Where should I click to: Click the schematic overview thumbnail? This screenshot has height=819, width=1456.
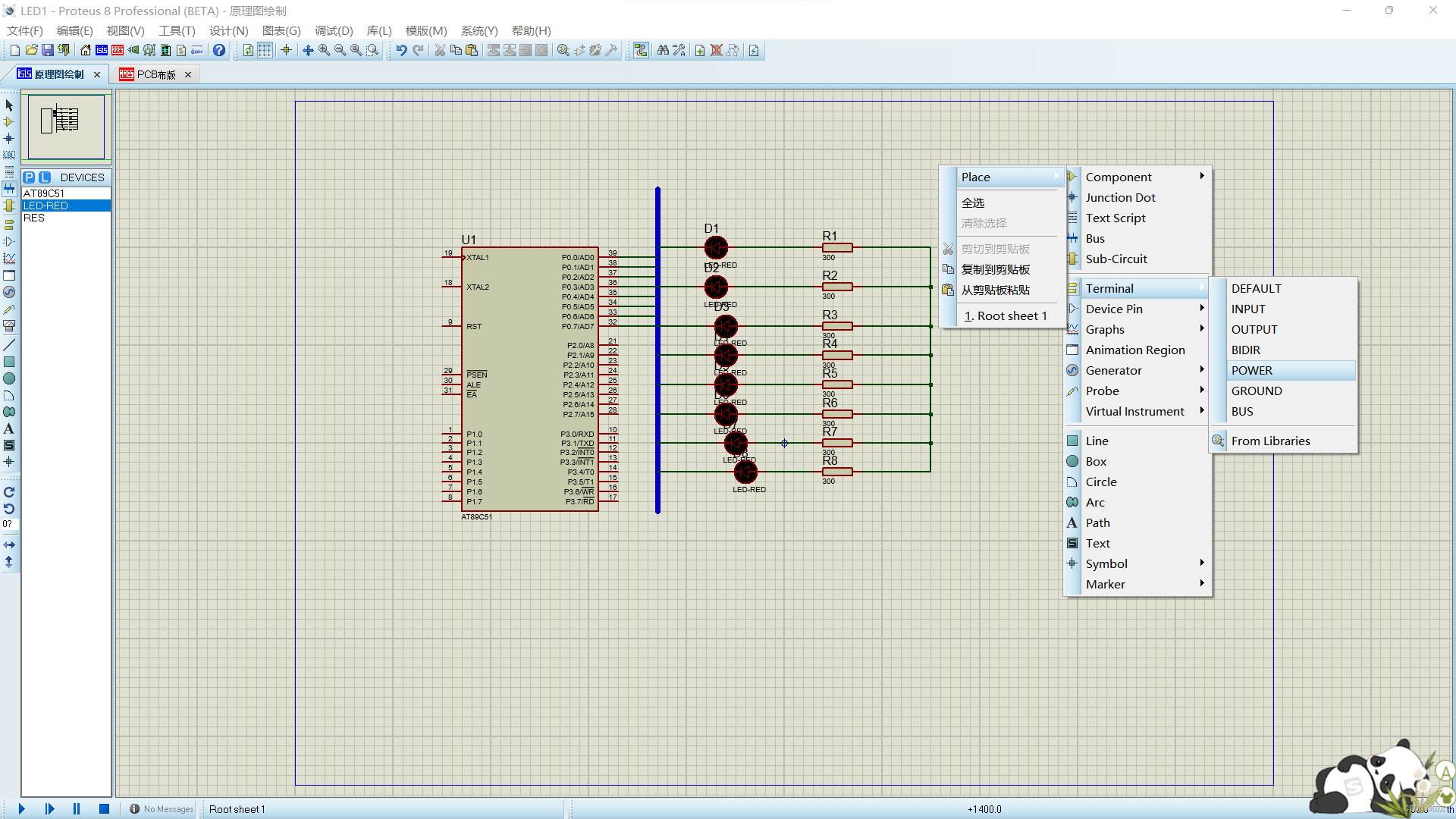[66, 127]
